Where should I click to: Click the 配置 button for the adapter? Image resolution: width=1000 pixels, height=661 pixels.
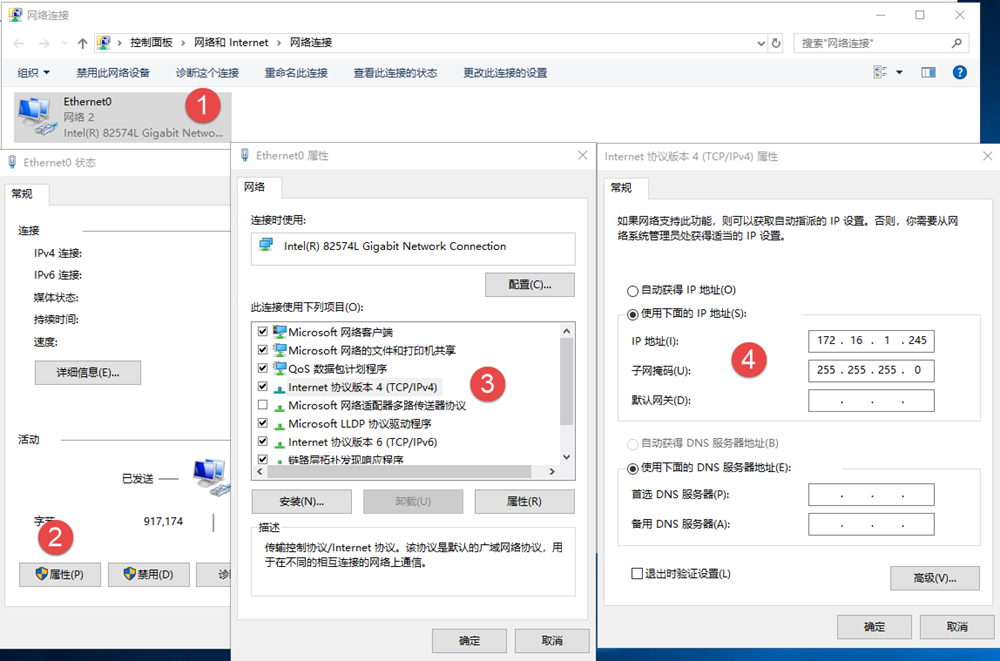pos(529,284)
